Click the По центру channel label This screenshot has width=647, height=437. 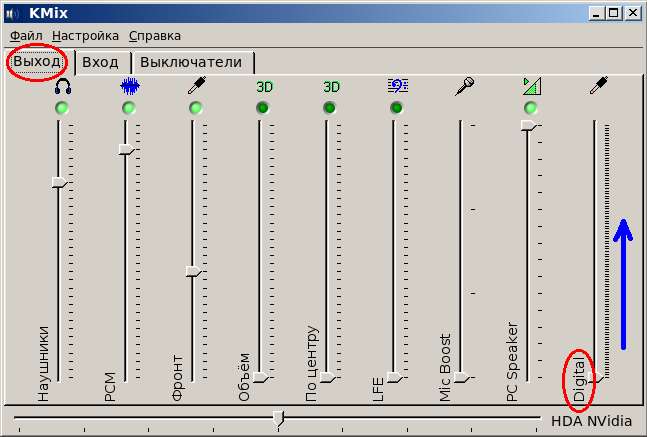pos(312,364)
